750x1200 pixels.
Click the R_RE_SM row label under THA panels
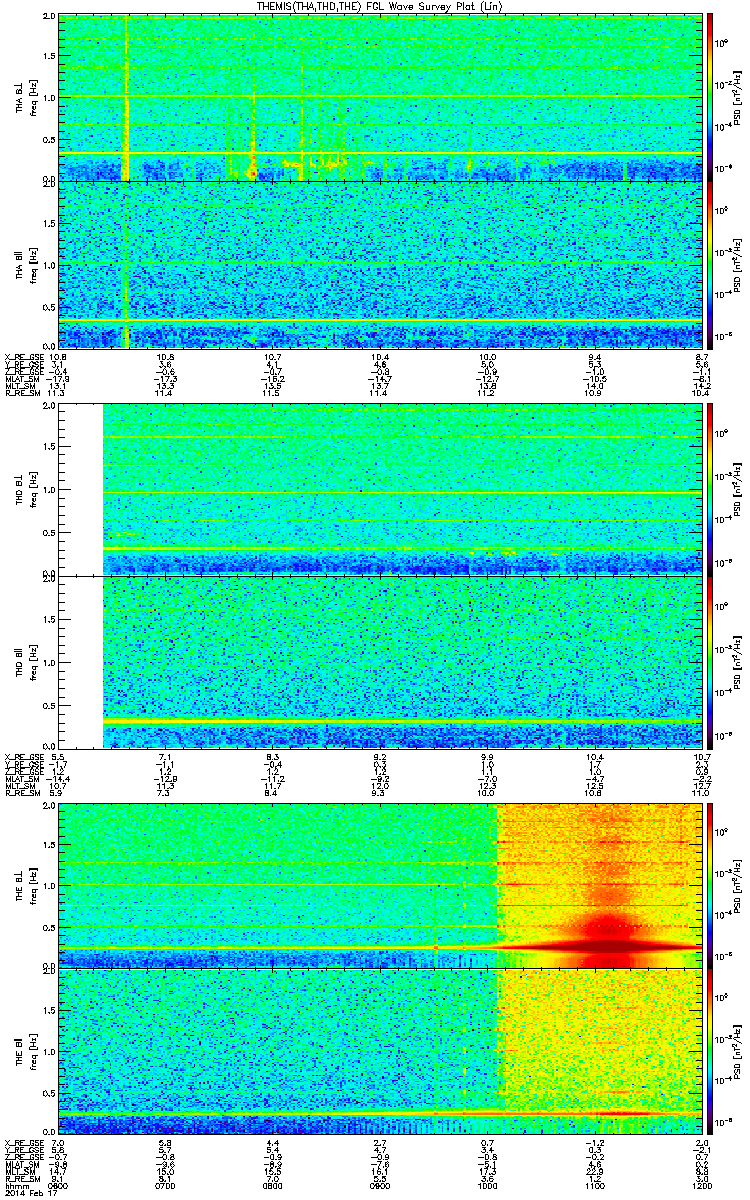click(21, 394)
